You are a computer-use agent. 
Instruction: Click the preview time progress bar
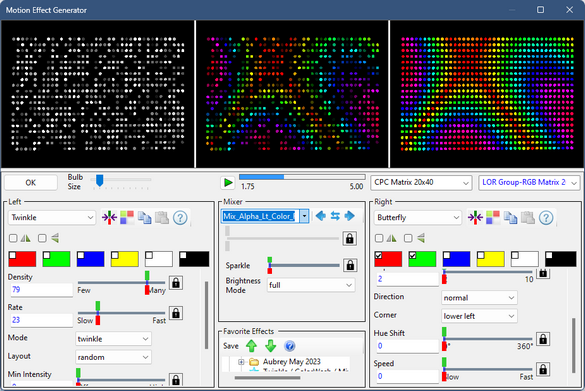point(302,177)
